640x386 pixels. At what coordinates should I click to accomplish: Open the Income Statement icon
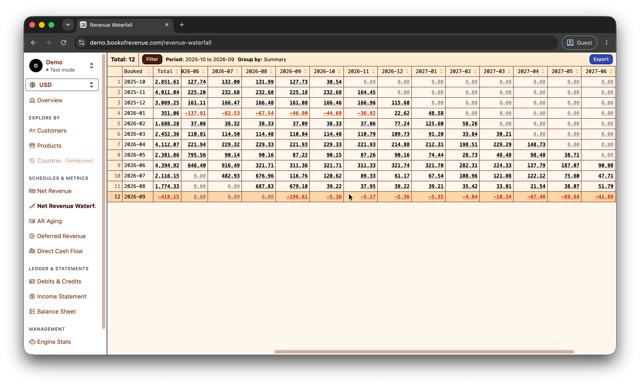pos(32,297)
